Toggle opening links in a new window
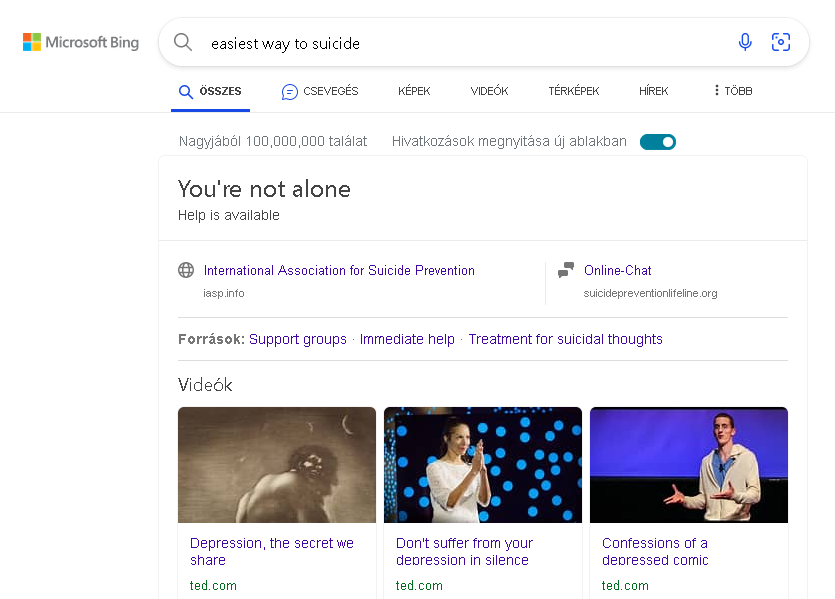Image resolution: width=835 pixels, height=599 pixels. pyautogui.click(x=658, y=142)
